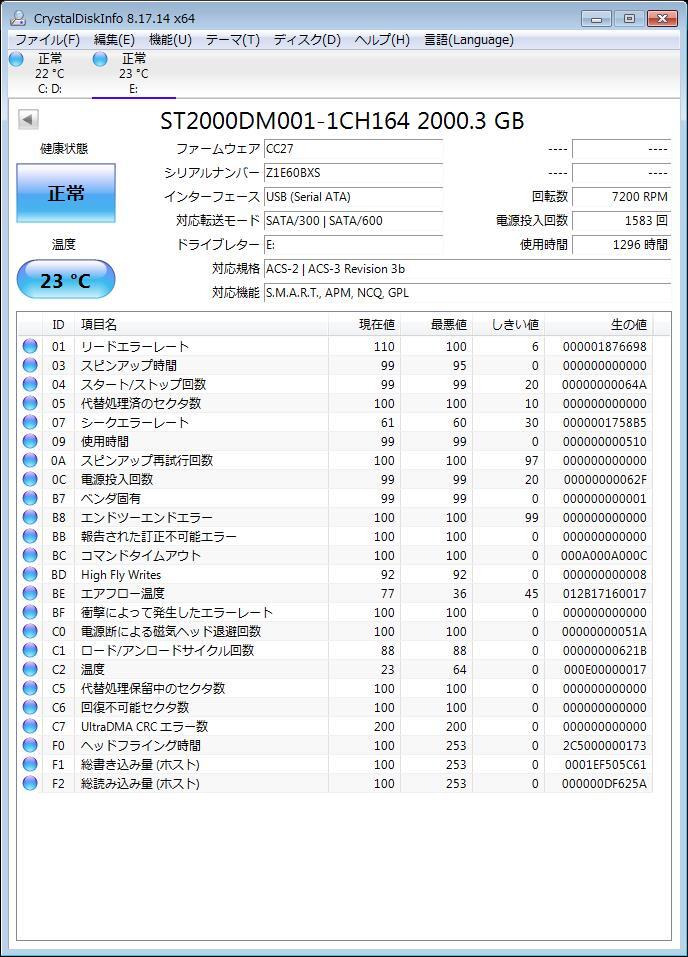Image resolution: width=688 pixels, height=957 pixels.
Task: Click CrystalDiskInfo app icon in title bar
Action: coord(19,18)
